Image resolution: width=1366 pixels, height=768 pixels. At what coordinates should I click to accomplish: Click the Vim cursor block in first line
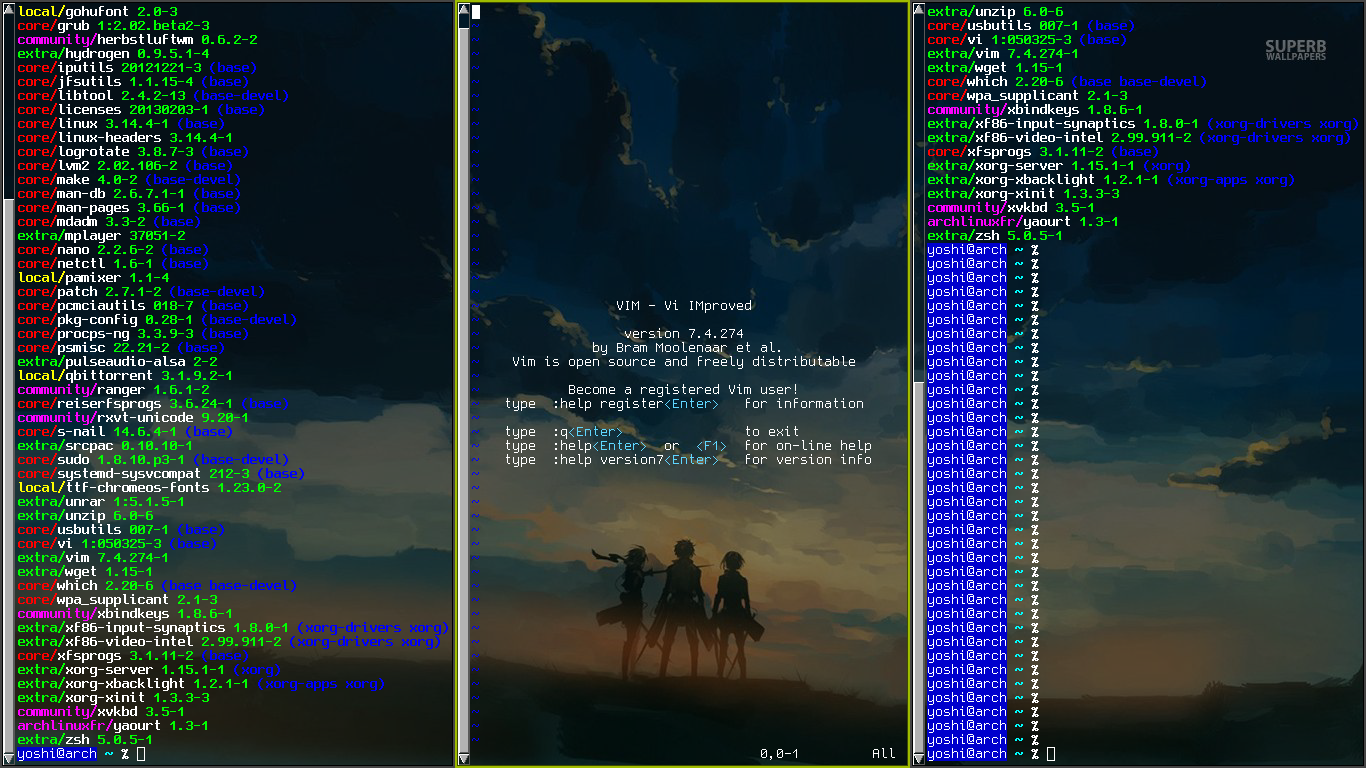click(x=476, y=12)
